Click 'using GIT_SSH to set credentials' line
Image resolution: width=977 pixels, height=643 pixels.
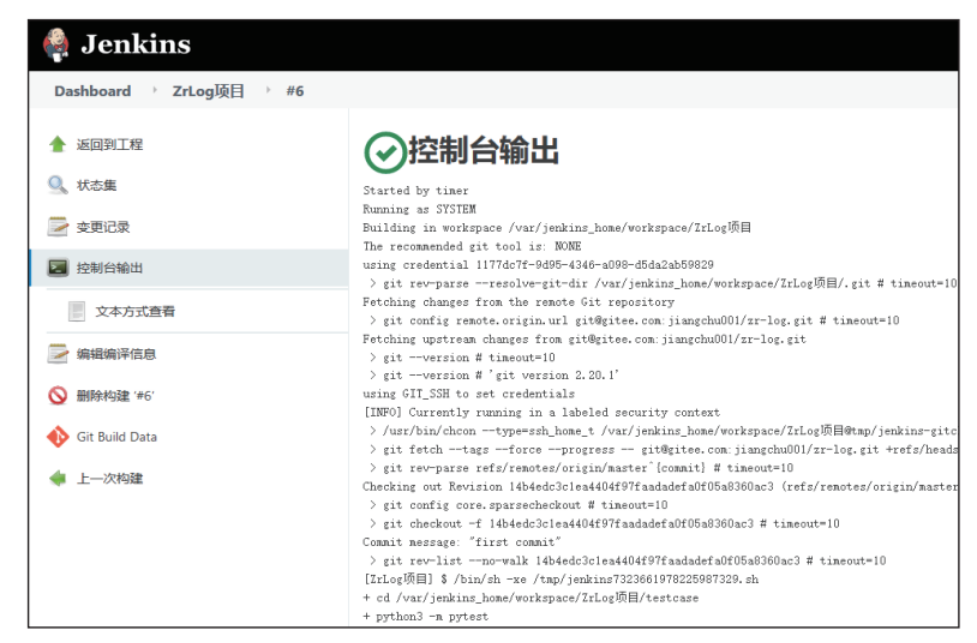(469, 394)
